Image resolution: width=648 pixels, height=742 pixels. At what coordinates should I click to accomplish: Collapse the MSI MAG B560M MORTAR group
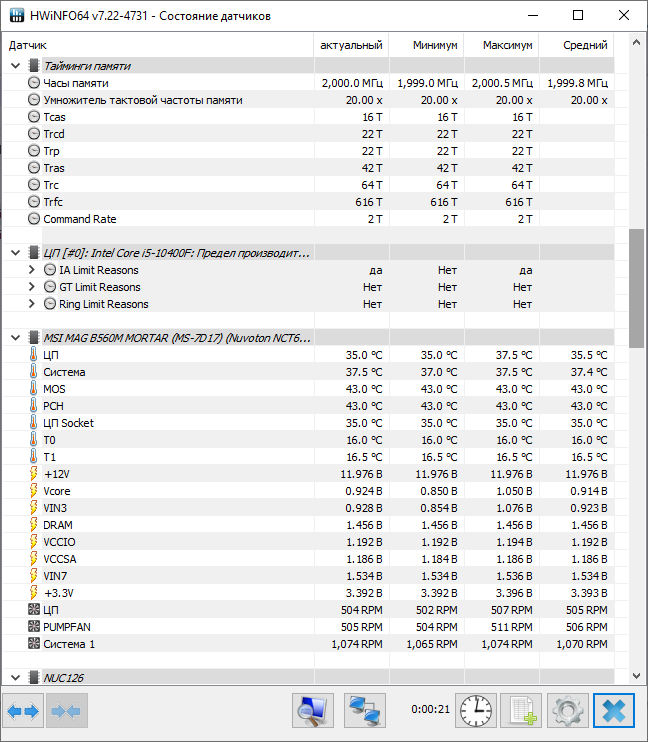pyautogui.click(x=16, y=338)
